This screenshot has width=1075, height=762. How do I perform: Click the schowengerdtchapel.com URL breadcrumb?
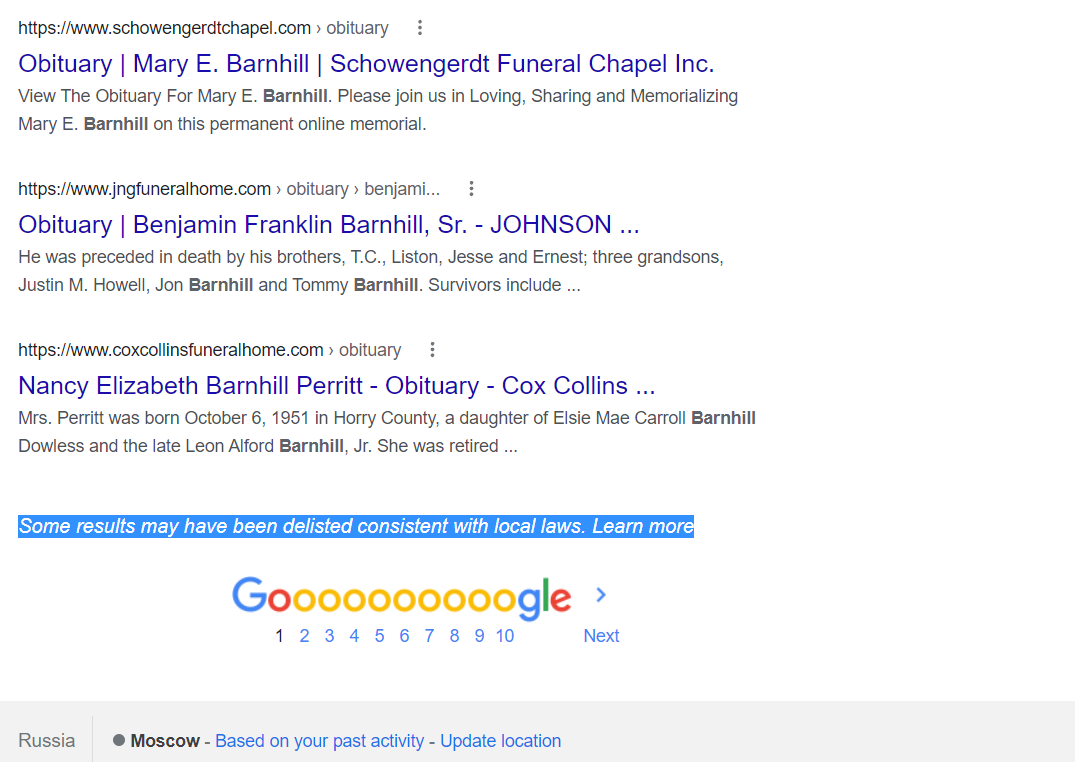[x=164, y=28]
